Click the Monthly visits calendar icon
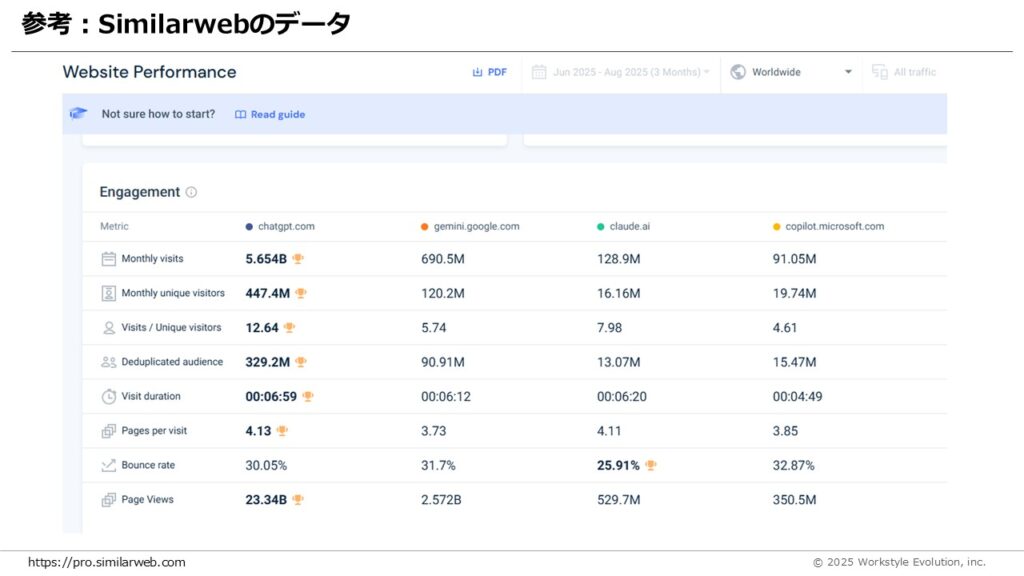This screenshot has width=1024, height=576. click(x=109, y=259)
